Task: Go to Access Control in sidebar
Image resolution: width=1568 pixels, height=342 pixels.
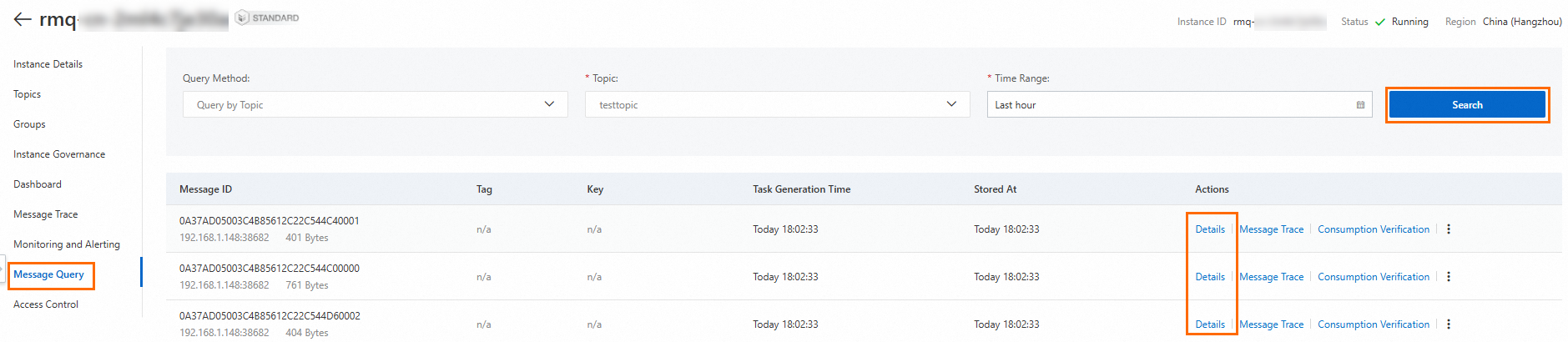Action: coord(46,304)
